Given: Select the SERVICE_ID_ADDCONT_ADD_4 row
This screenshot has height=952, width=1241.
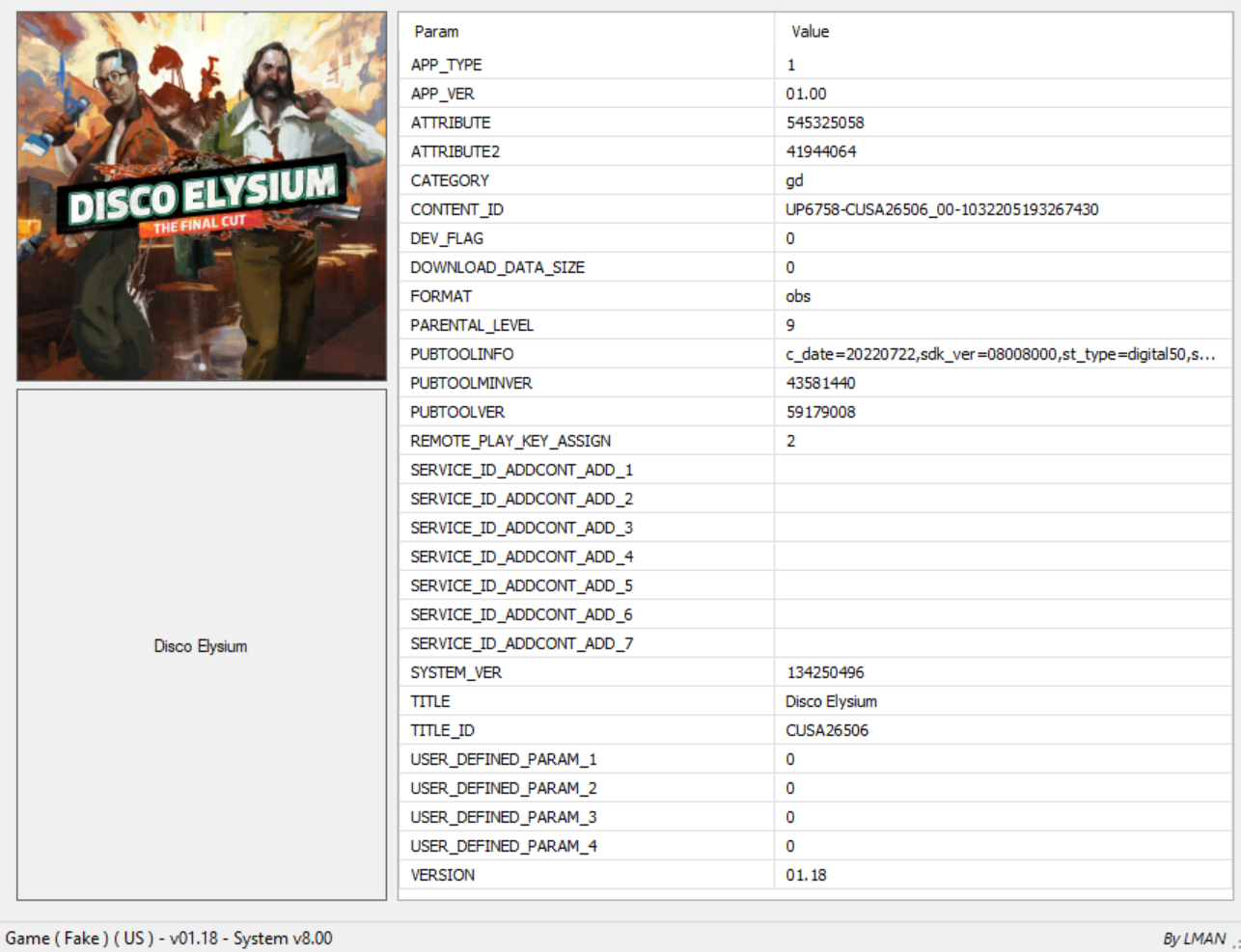Looking at the screenshot, I should [816, 557].
